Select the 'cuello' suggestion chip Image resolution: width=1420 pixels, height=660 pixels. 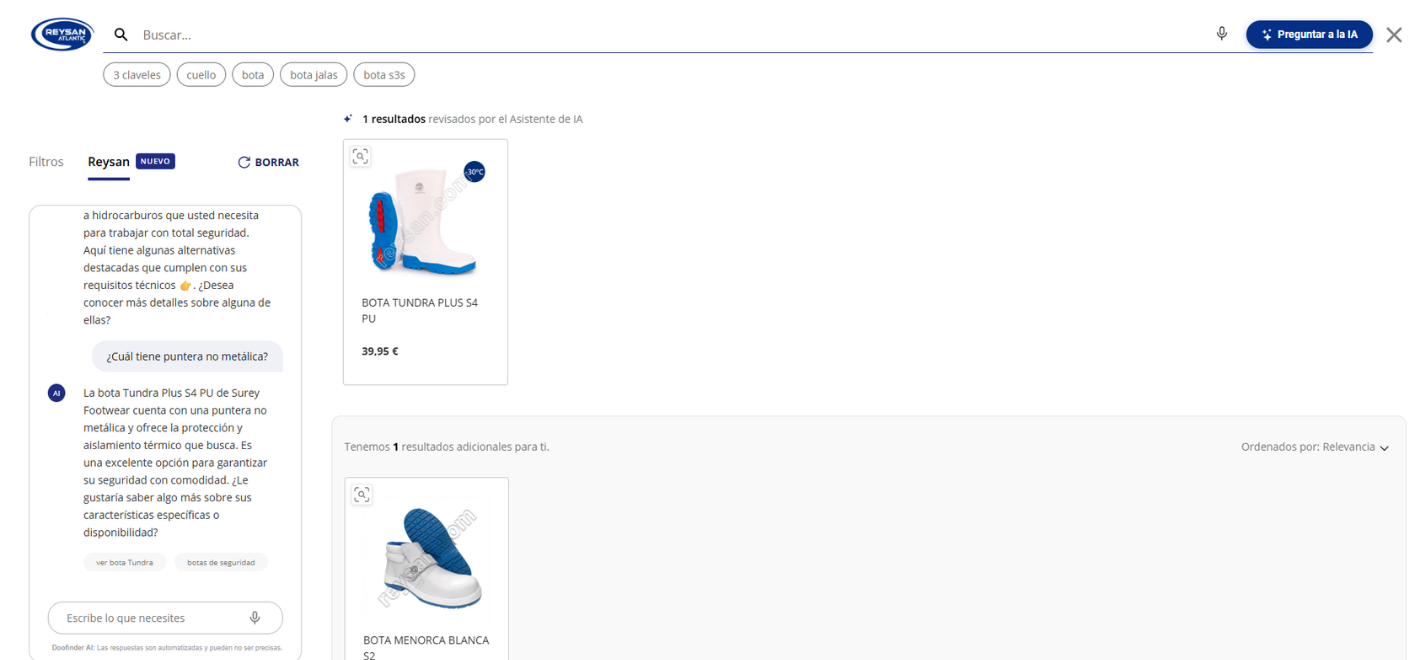pos(201,75)
